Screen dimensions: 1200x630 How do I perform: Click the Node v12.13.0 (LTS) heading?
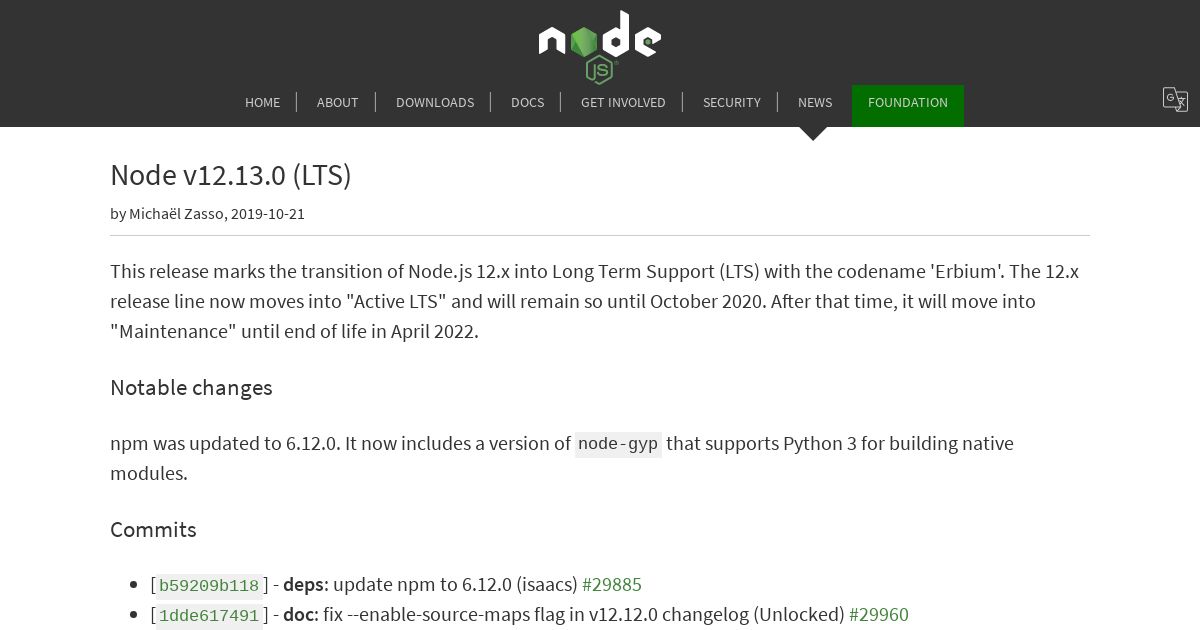(231, 175)
